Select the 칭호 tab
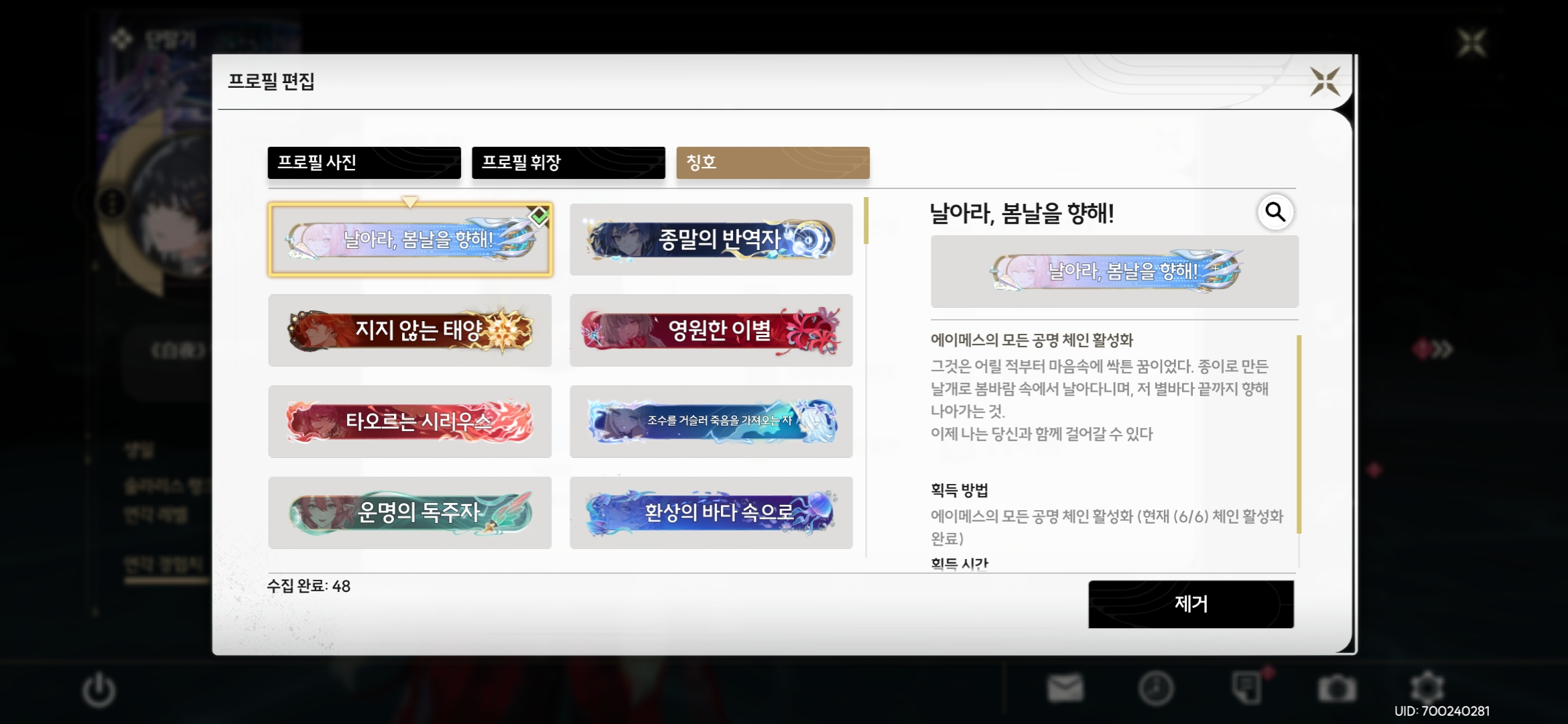 [773, 163]
